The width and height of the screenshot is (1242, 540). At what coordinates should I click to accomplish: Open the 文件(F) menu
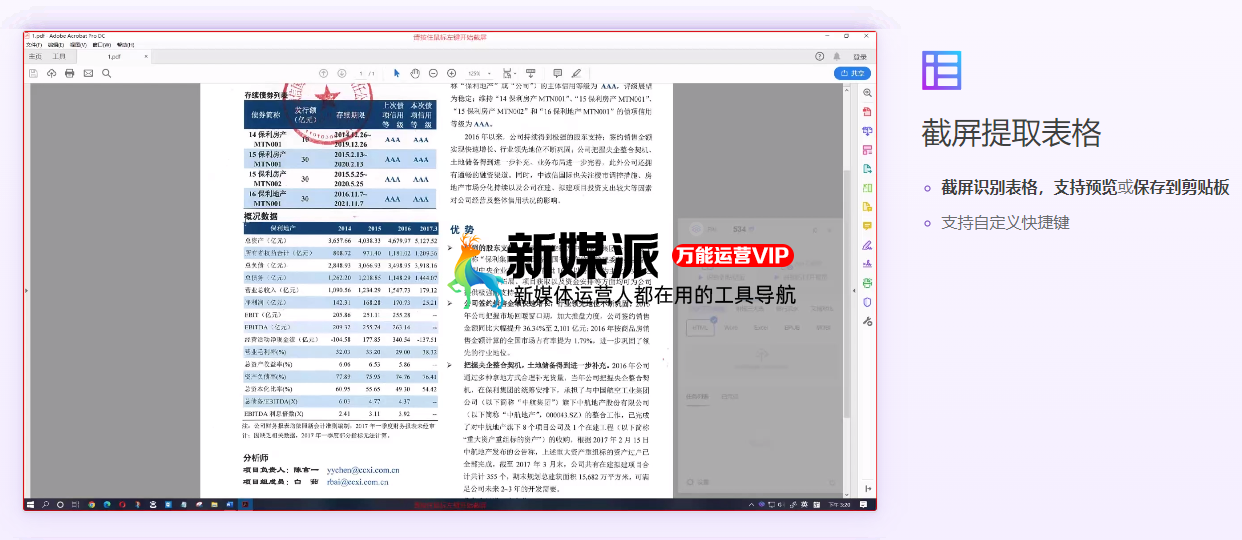point(34,44)
